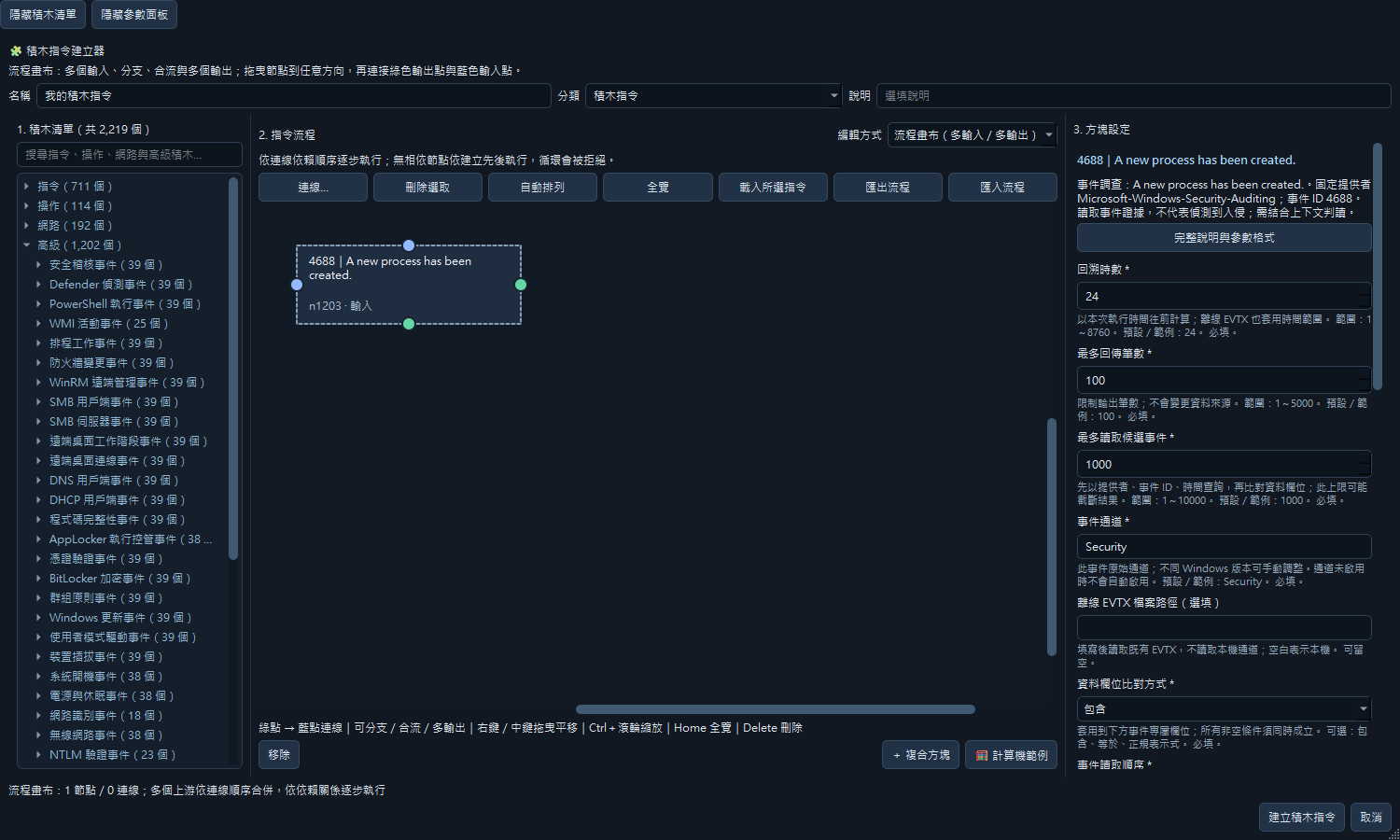Select SMB 伺服器事件 tree item
Screen dimensions: 1400x840
113,422
